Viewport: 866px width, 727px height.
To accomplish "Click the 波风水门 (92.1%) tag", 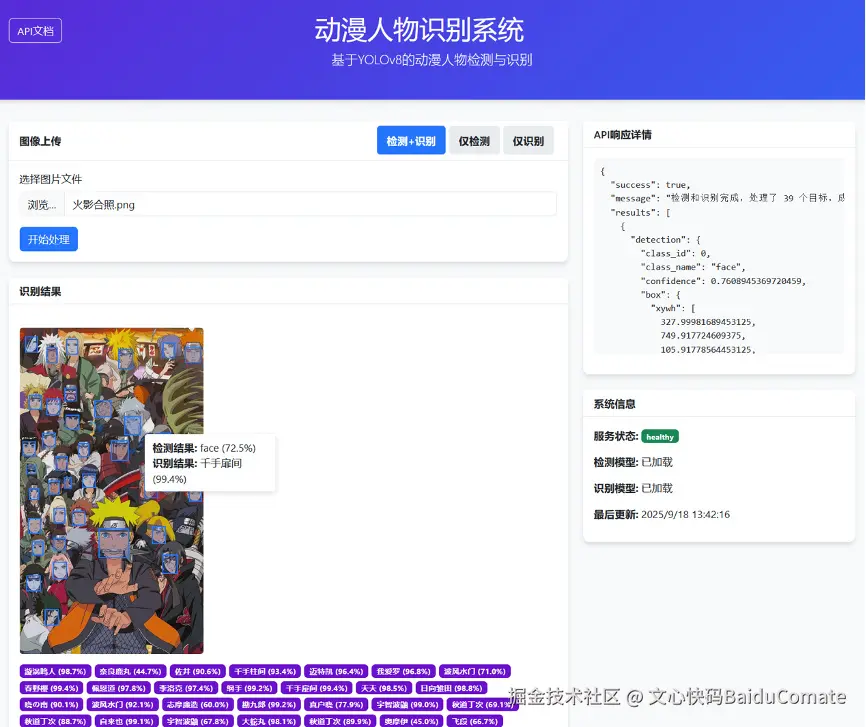I will [x=123, y=704].
